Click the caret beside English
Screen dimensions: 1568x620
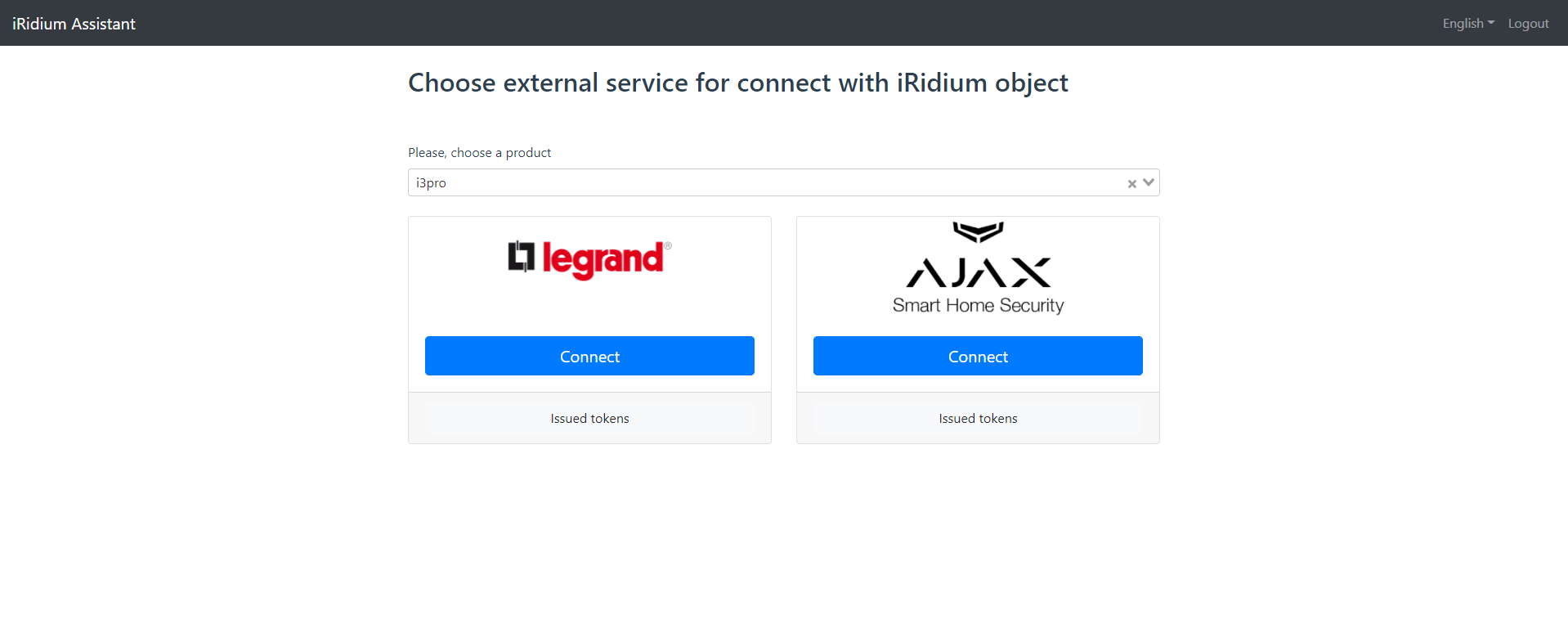[x=1491, y=23]
